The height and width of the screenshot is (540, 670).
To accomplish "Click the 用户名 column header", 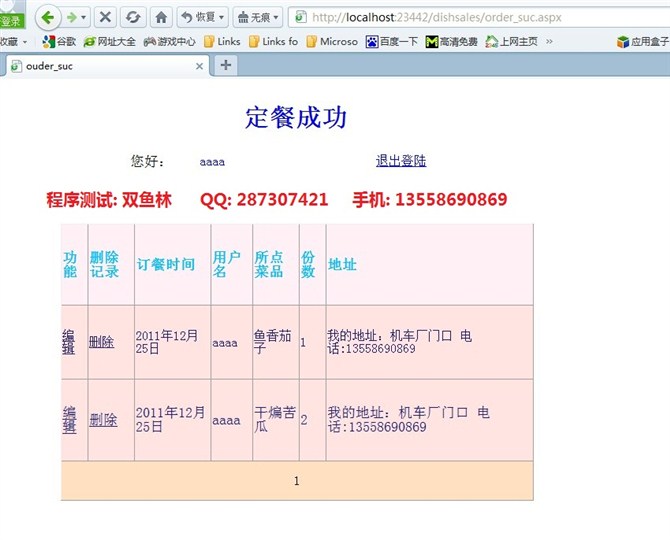I will point(226,264).
